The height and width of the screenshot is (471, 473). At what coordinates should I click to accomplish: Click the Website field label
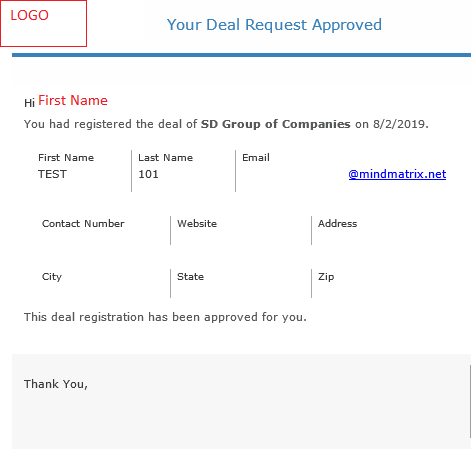pos(197,223)
